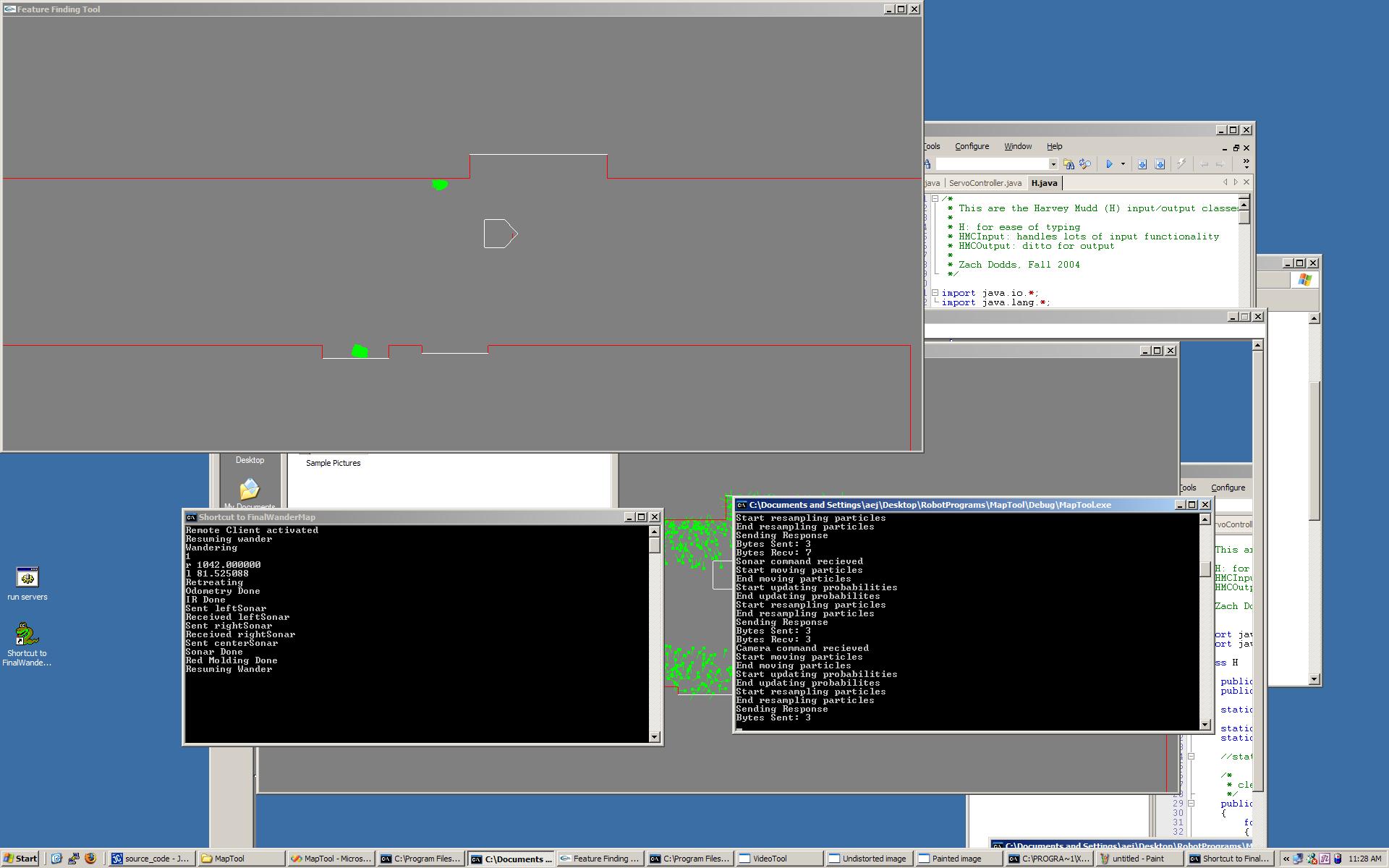Click the MapTool.exe console scrollbar thumb
The height and width of the screenshot is (868, 1389).
[x=1205, y=569]
